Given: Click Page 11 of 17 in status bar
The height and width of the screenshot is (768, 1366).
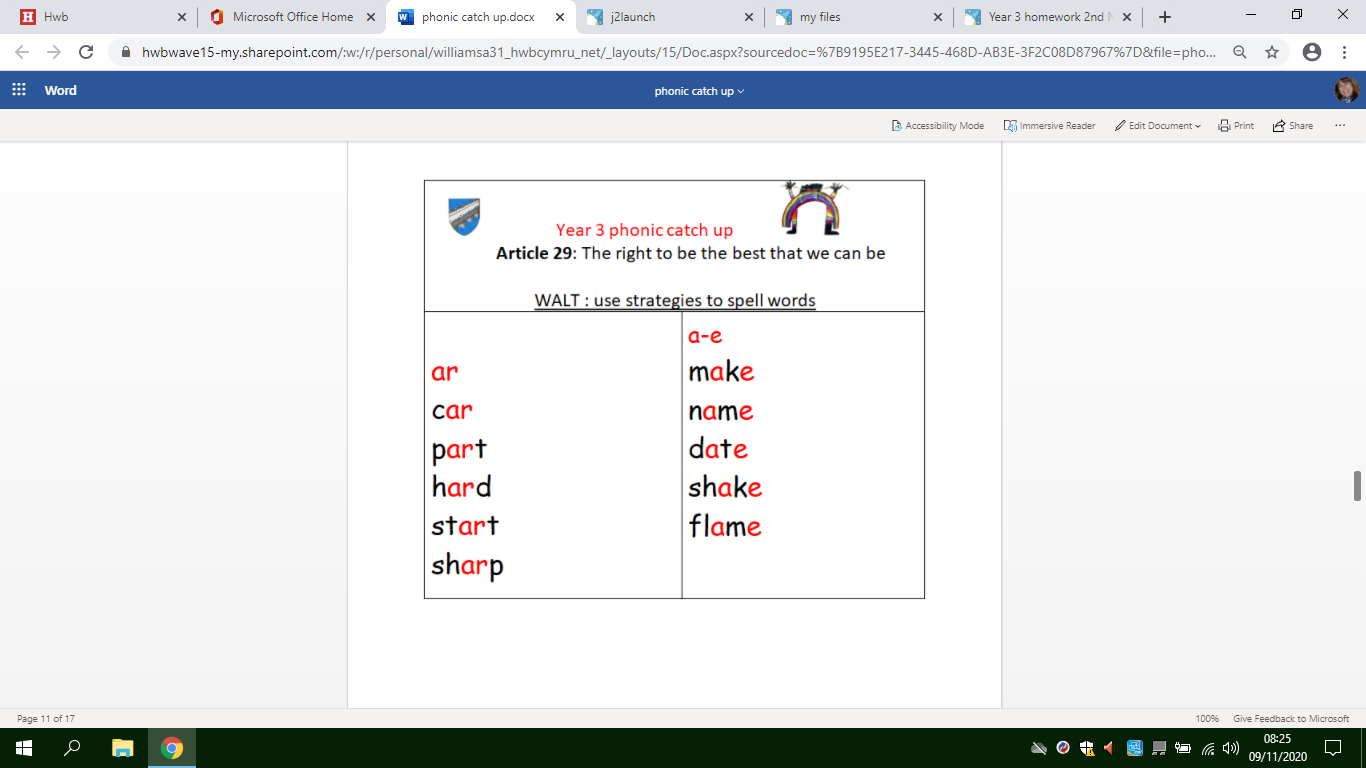Looking at the screenshot, I should [x=46, y=719].
